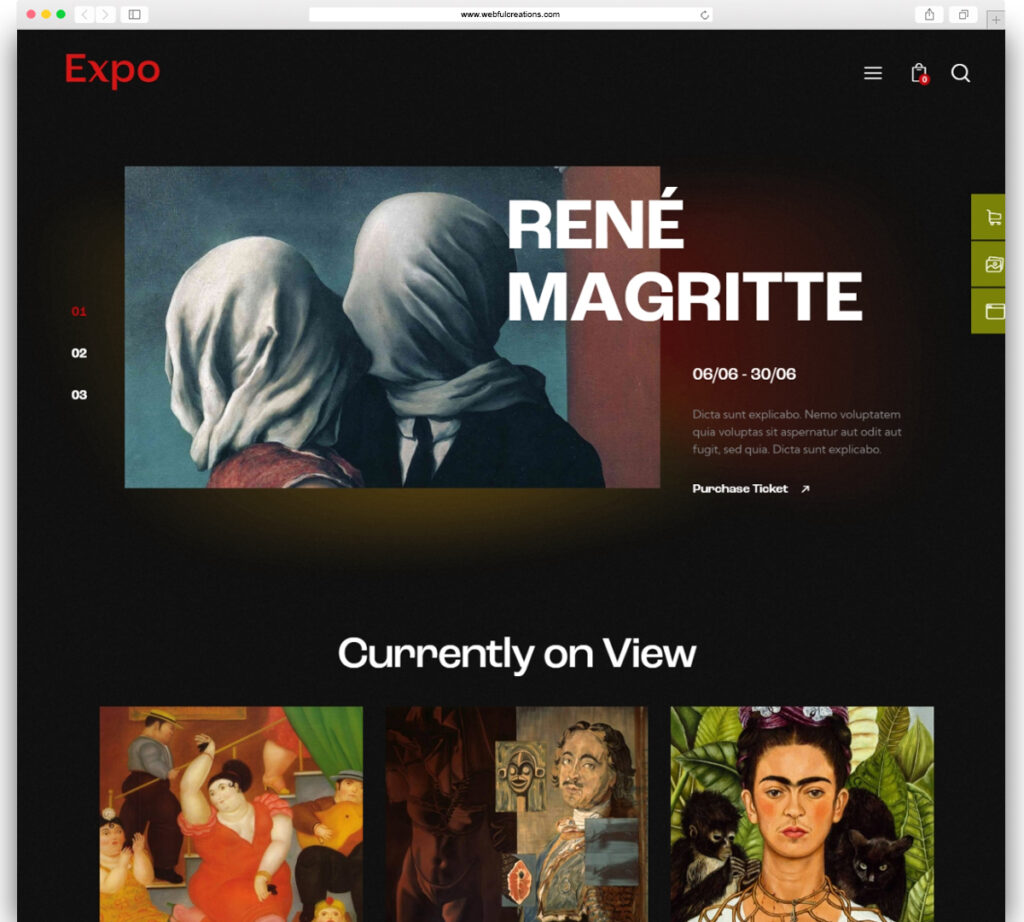
Task: Click the browser share icon
Action: [928, 15]
